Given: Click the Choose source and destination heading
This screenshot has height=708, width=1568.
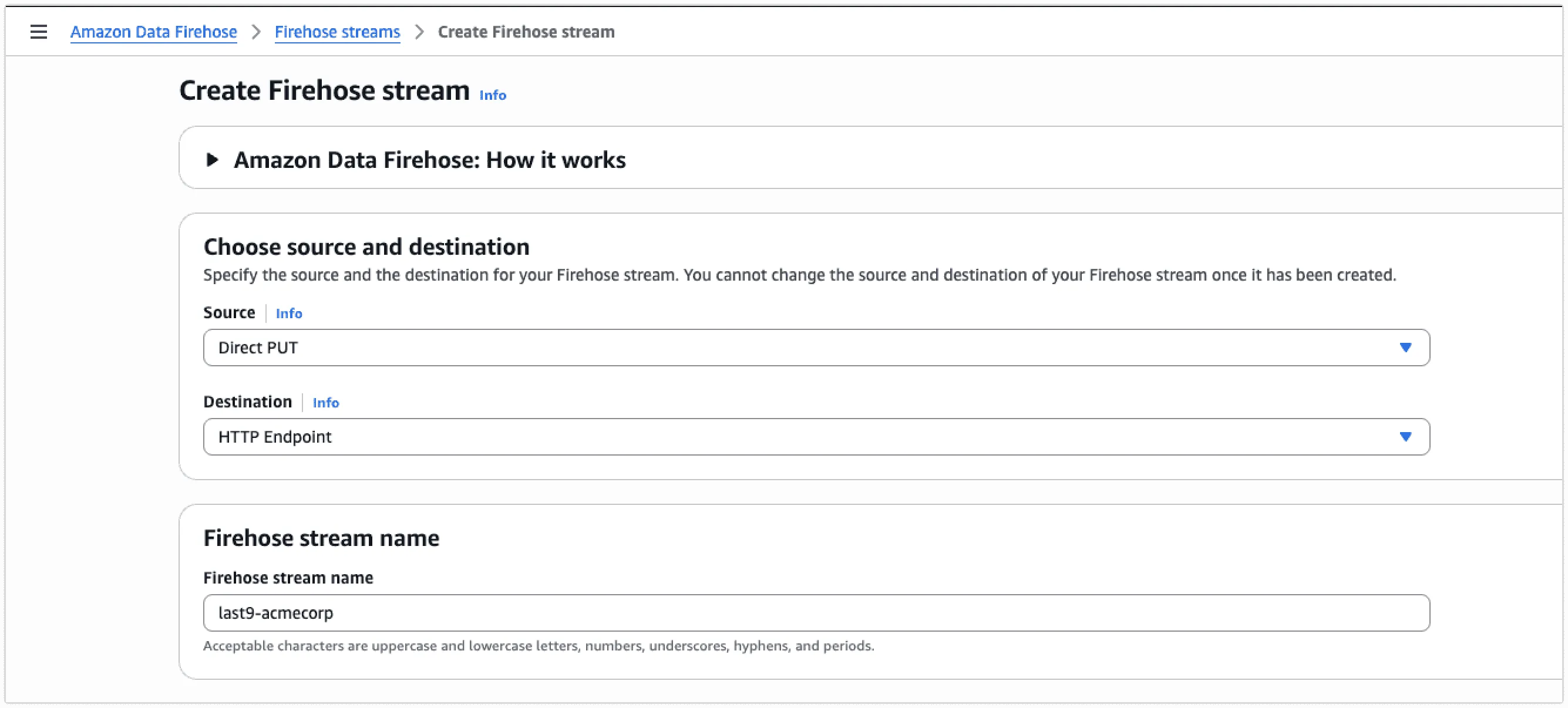Looking at the screenshot, I should coord(366,247).
